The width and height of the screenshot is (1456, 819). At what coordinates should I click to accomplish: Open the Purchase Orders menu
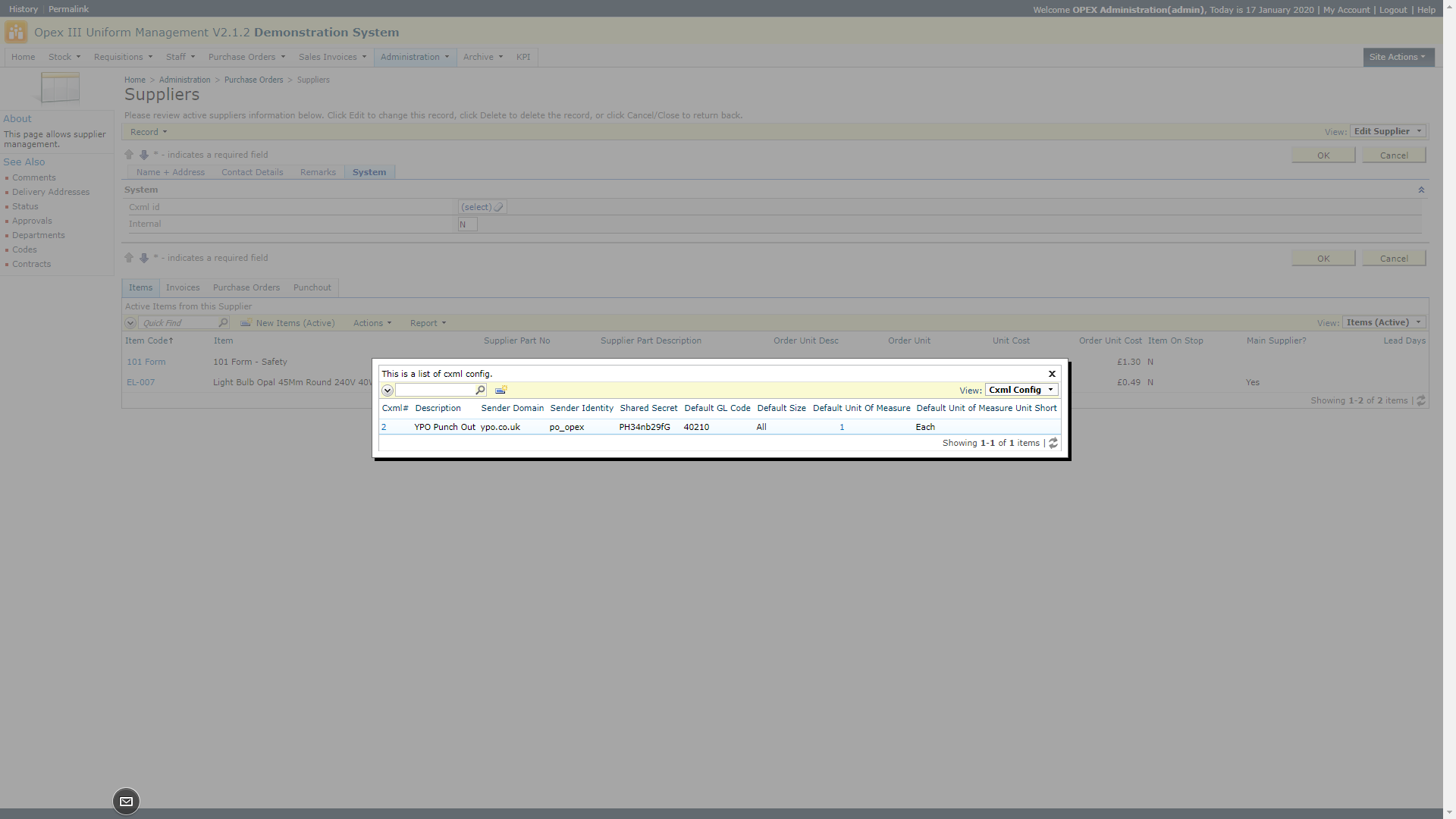(246, 57)
